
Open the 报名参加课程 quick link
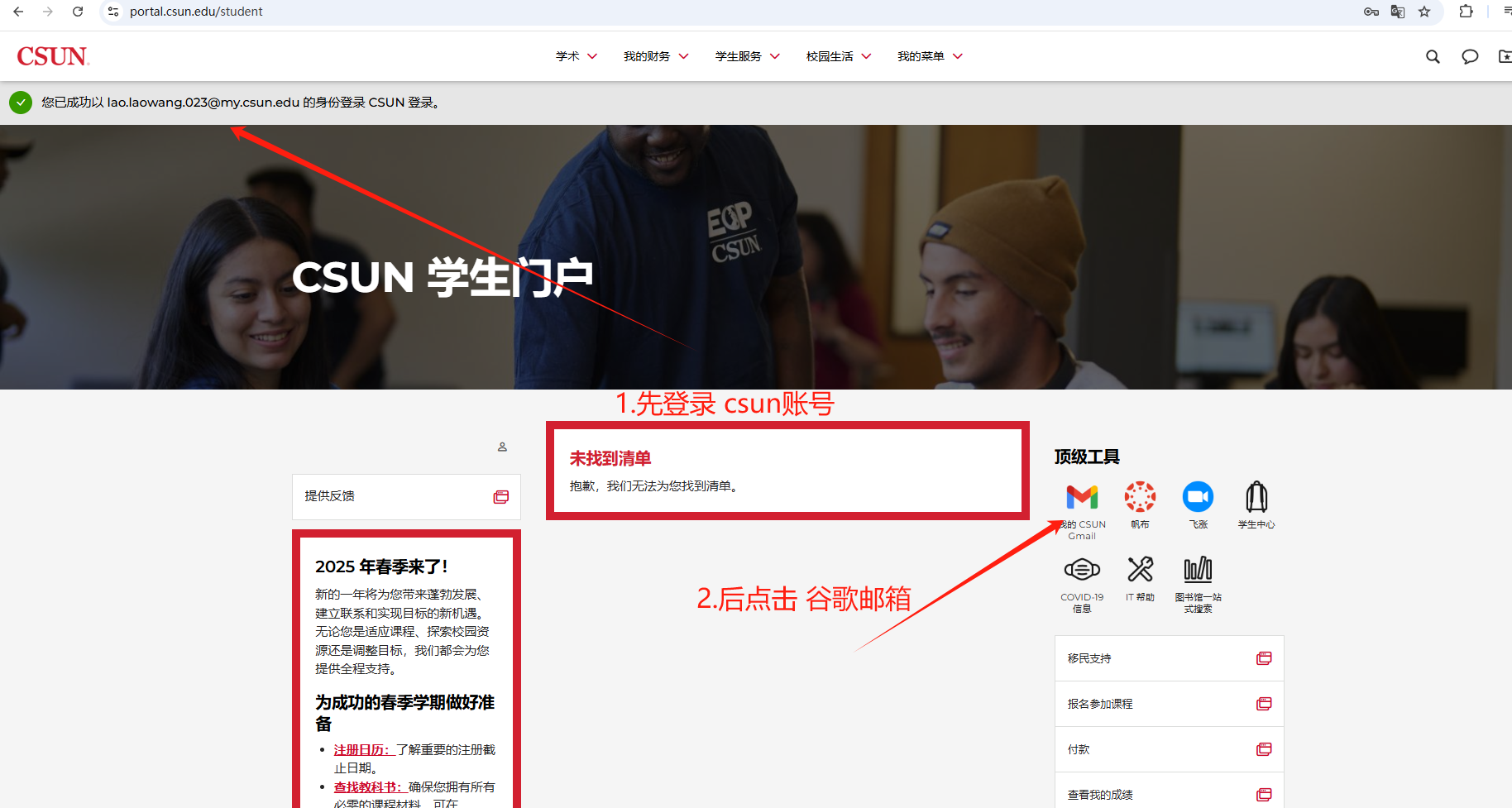click(x=1169, y=704)
